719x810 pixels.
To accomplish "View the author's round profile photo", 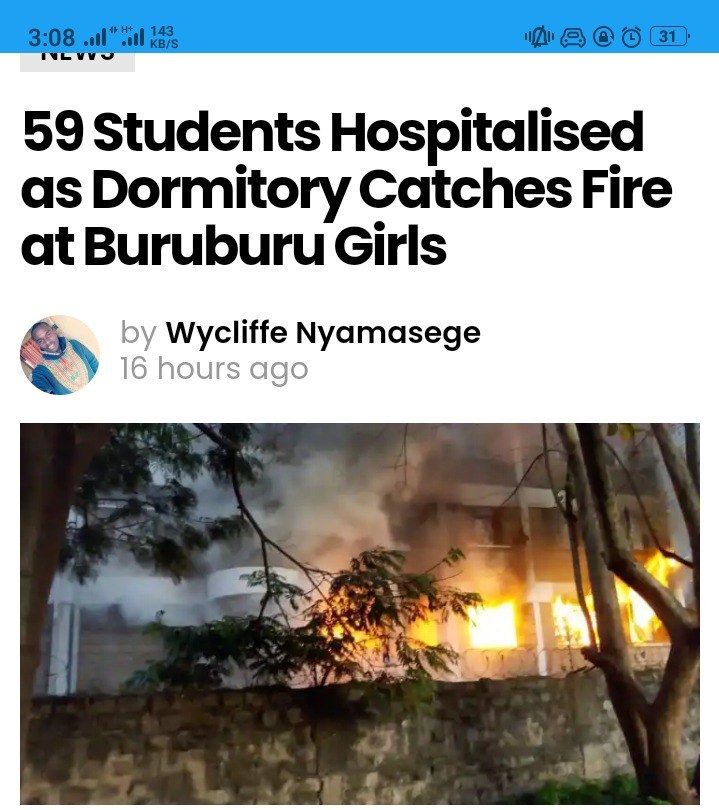I will tap(60, 355).
